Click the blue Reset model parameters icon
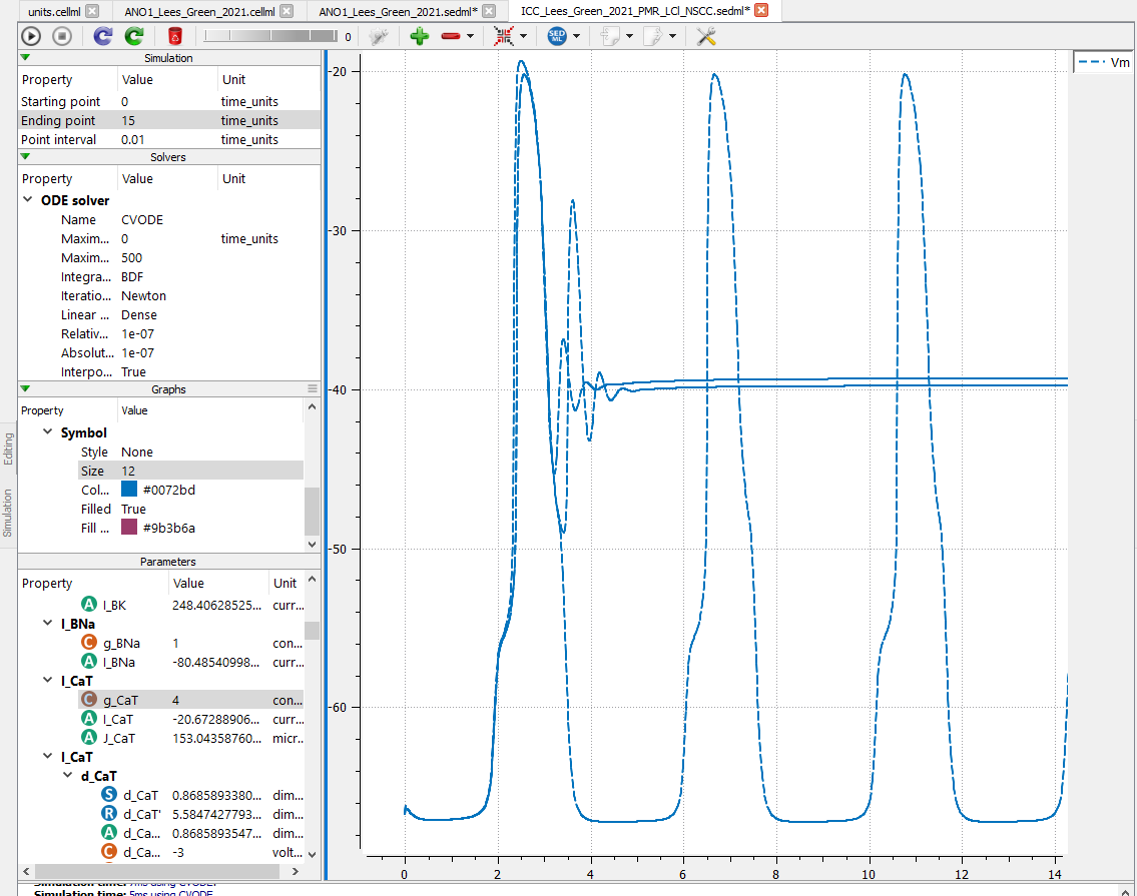 (x=102, y=36)
